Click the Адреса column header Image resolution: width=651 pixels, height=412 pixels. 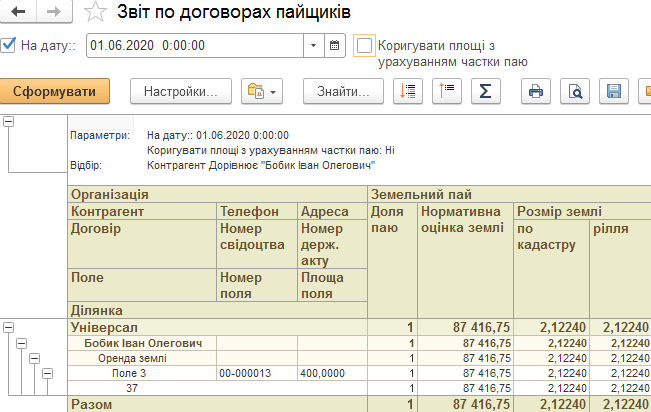[x=332, y=211]
